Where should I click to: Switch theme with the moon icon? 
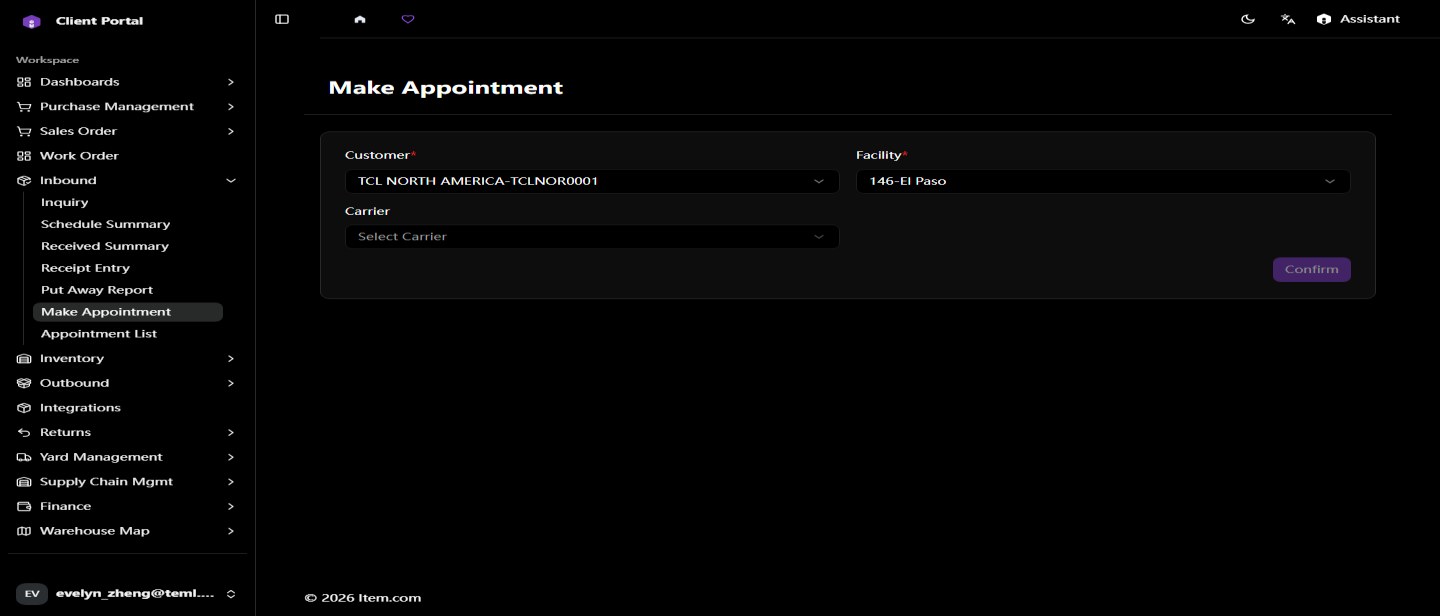coord(1248,19)
